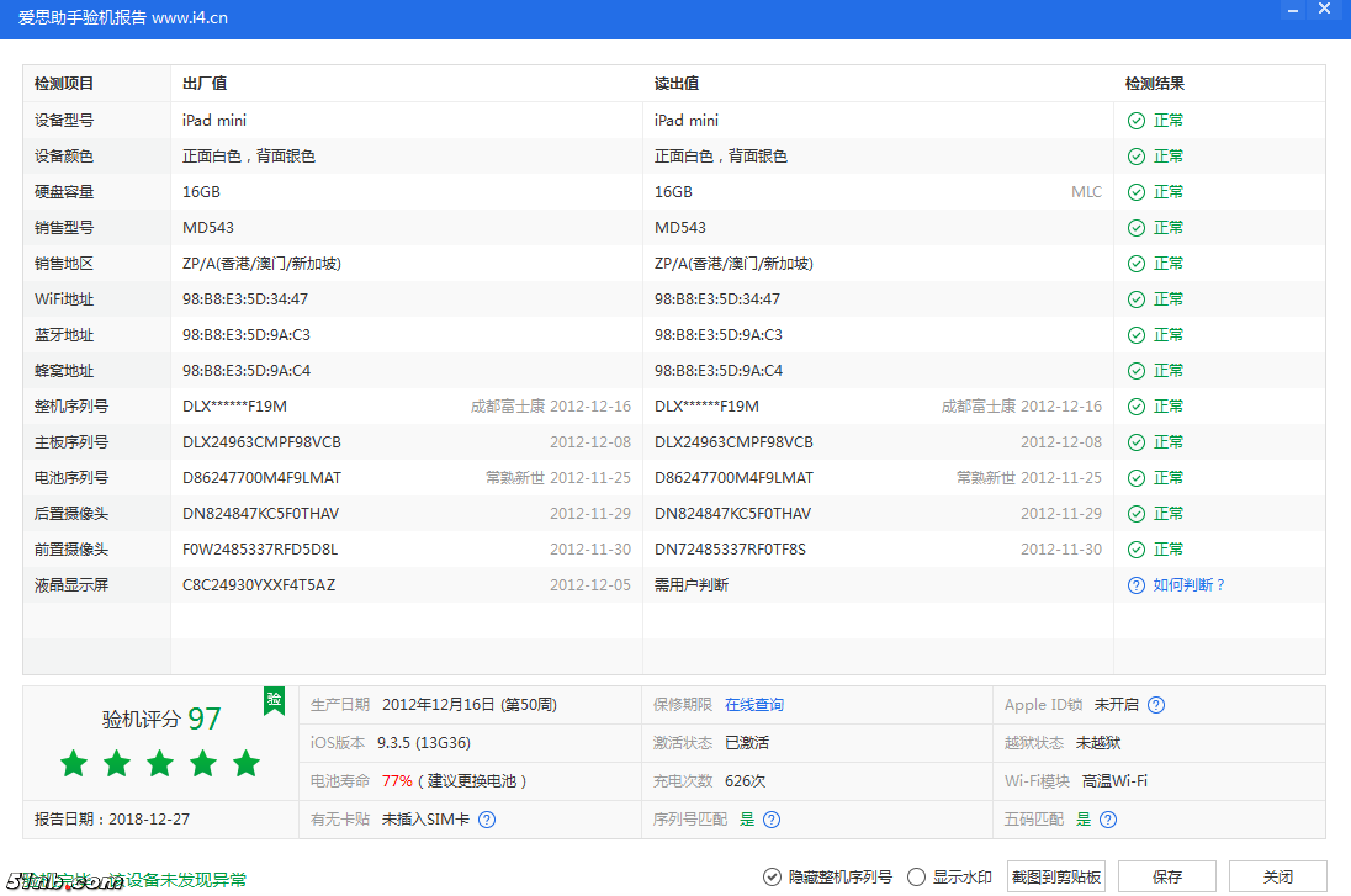Viewport: 1351px width, 896px height.
Task: Click the green check icon beside WiFi地址 result
Action: [x=1137, y=299]
